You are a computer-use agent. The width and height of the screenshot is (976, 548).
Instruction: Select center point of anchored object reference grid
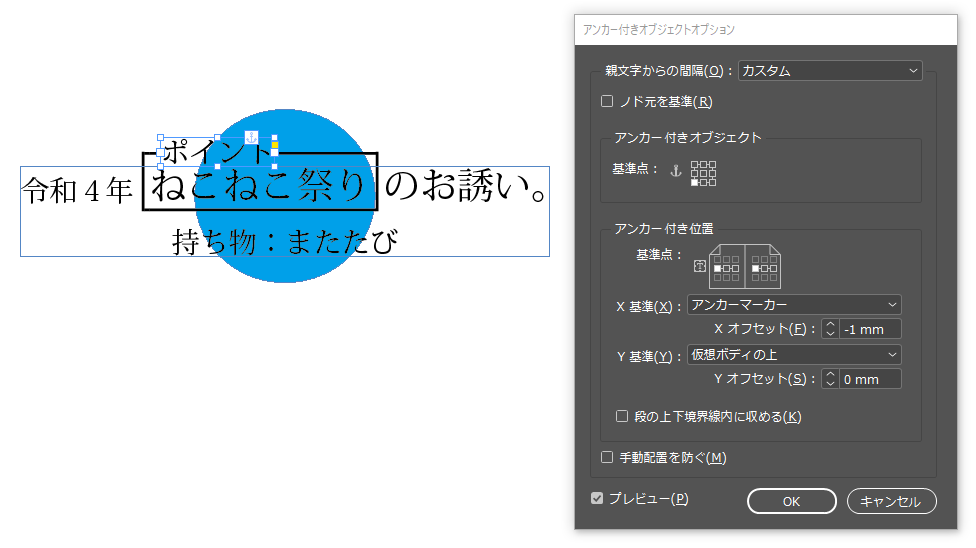(703, 173)
